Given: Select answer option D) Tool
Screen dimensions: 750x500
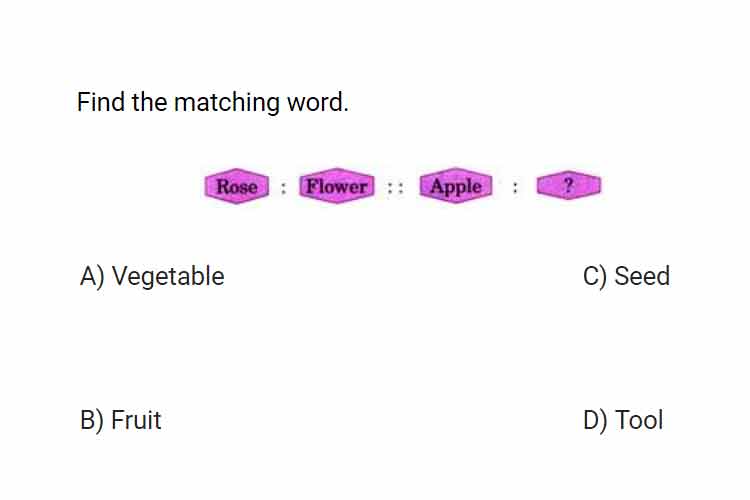Looking at the screenshot, I should [623, 420].
